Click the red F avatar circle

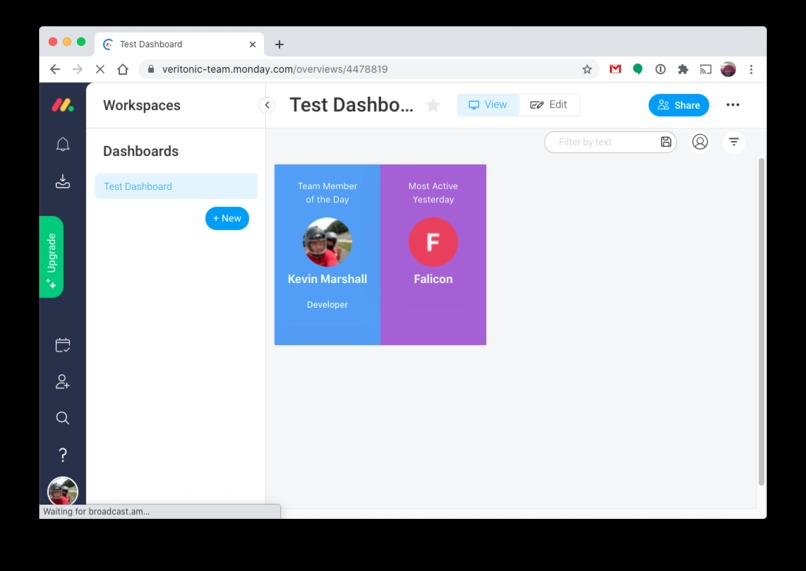tap(433, 242)
